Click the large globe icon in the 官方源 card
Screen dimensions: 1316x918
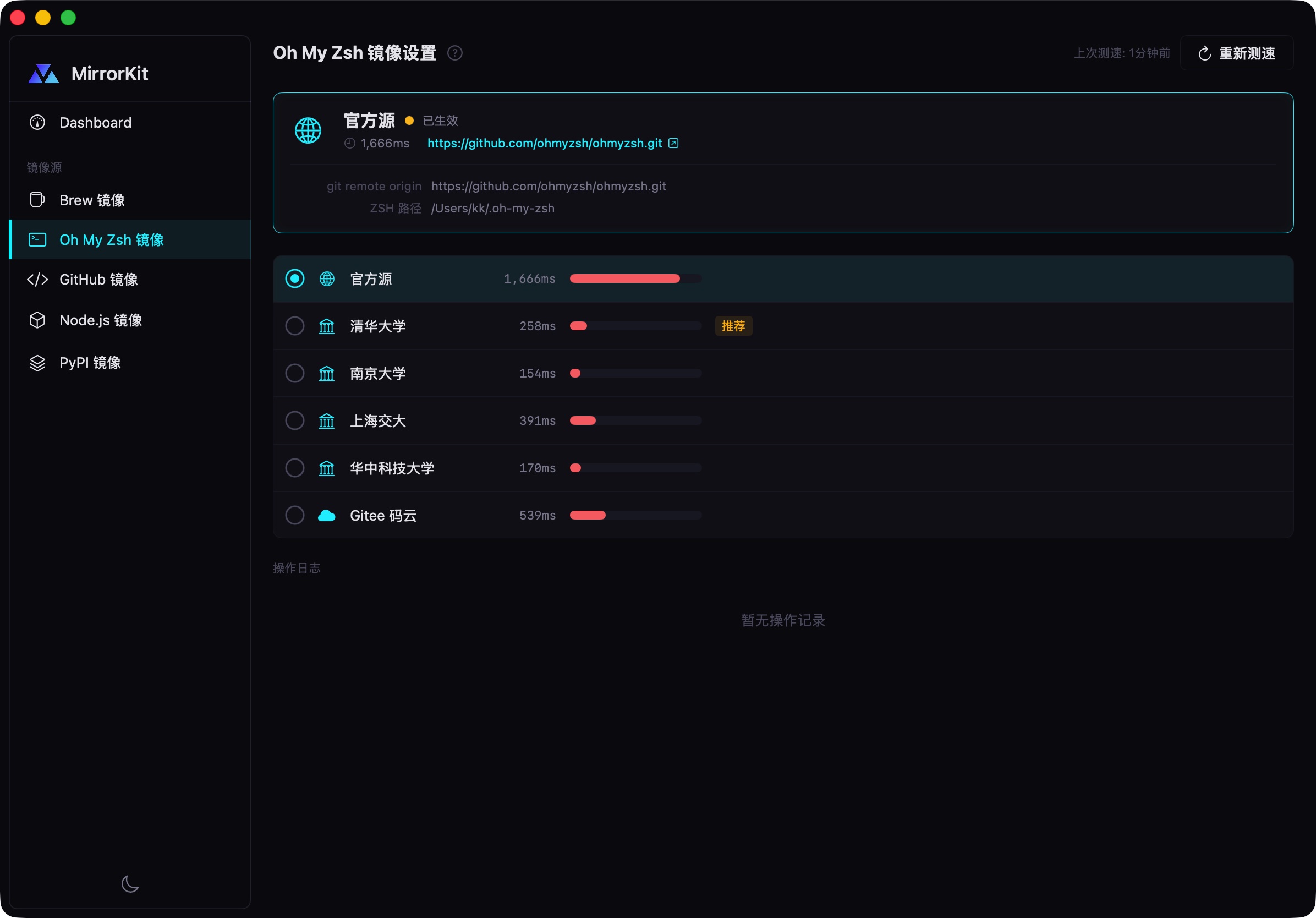(308, 130)
